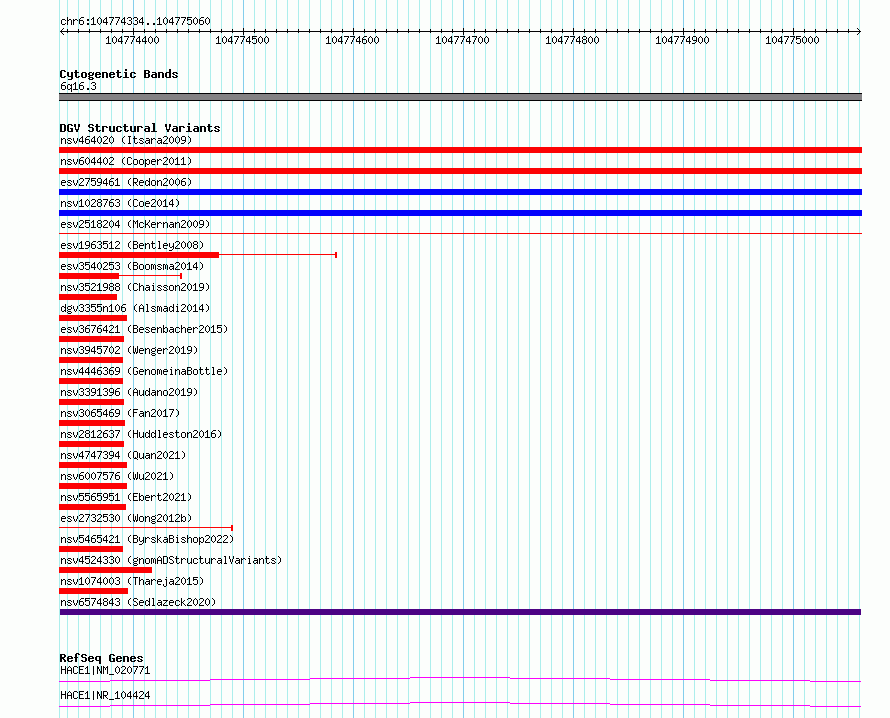
Task: Select the nsv4747394 (Quan2021) label
Action: coord(123,455)
